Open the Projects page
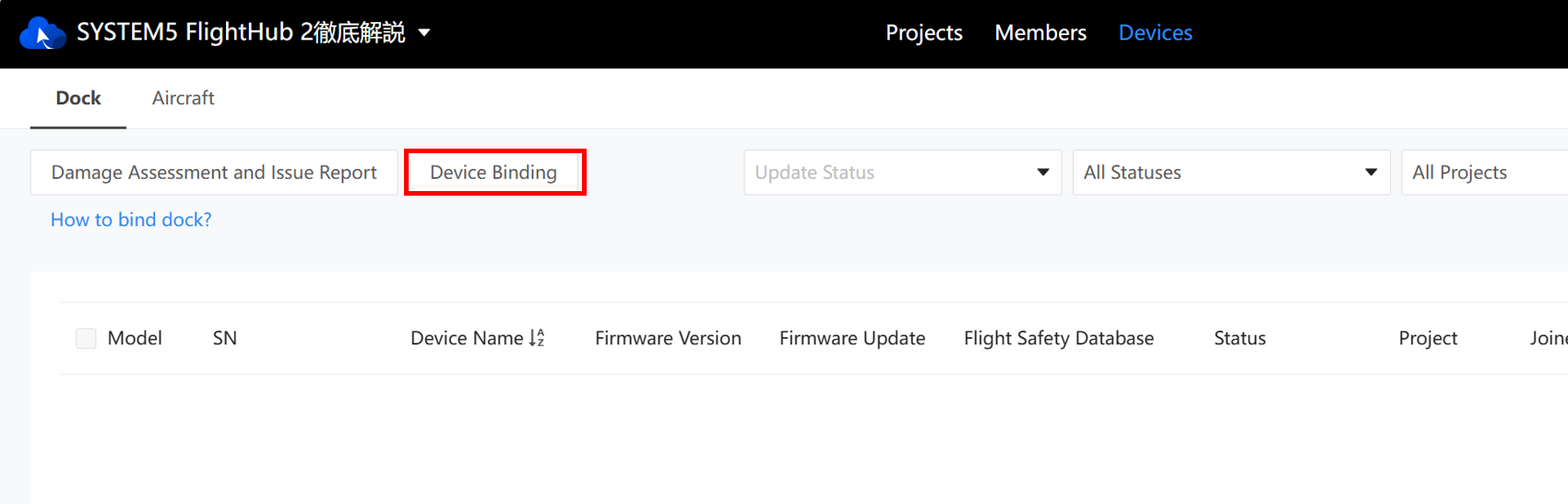Image resolution: width=1568 pixels, height=504 pixels. coord(924,33)
